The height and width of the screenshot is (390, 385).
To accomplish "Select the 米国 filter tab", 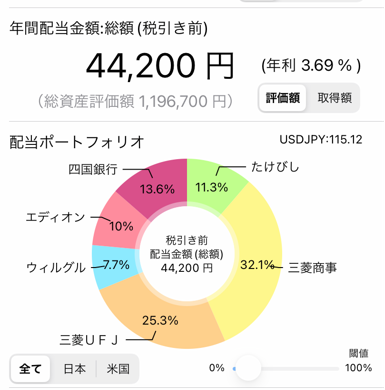I will (x=118, y=369).
